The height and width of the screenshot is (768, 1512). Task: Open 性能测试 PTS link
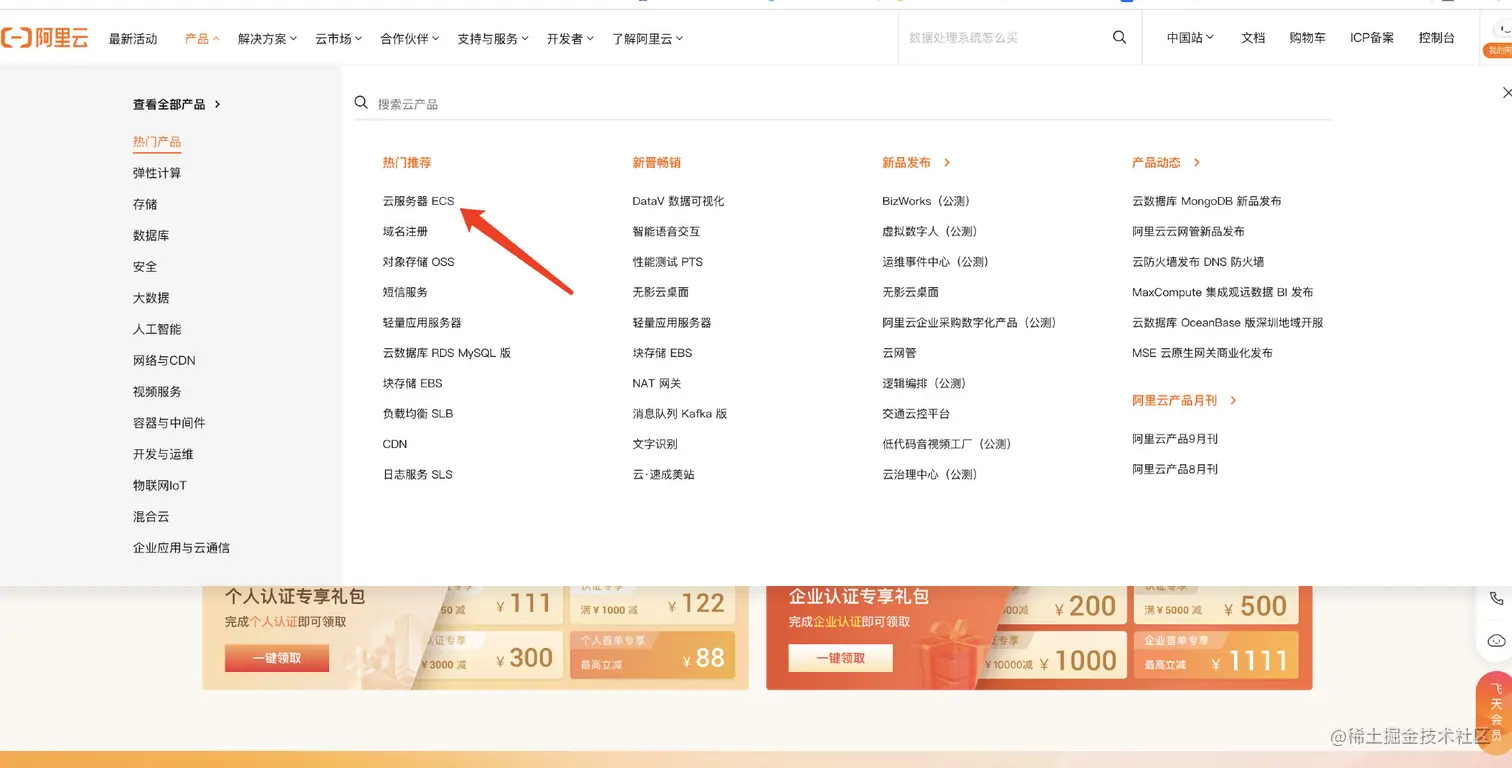668,262
